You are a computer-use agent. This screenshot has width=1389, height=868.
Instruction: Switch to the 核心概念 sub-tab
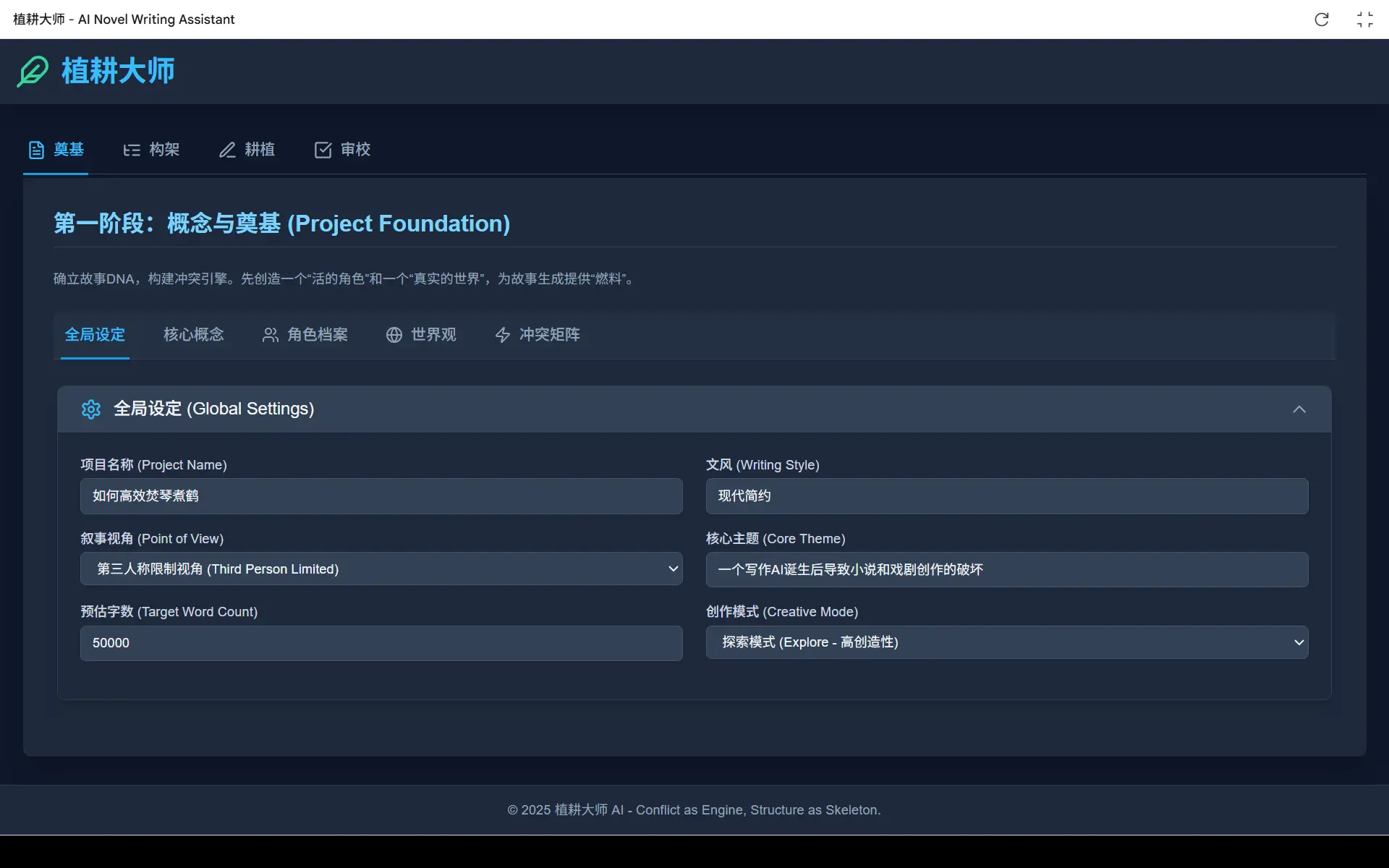pos(193,335)
